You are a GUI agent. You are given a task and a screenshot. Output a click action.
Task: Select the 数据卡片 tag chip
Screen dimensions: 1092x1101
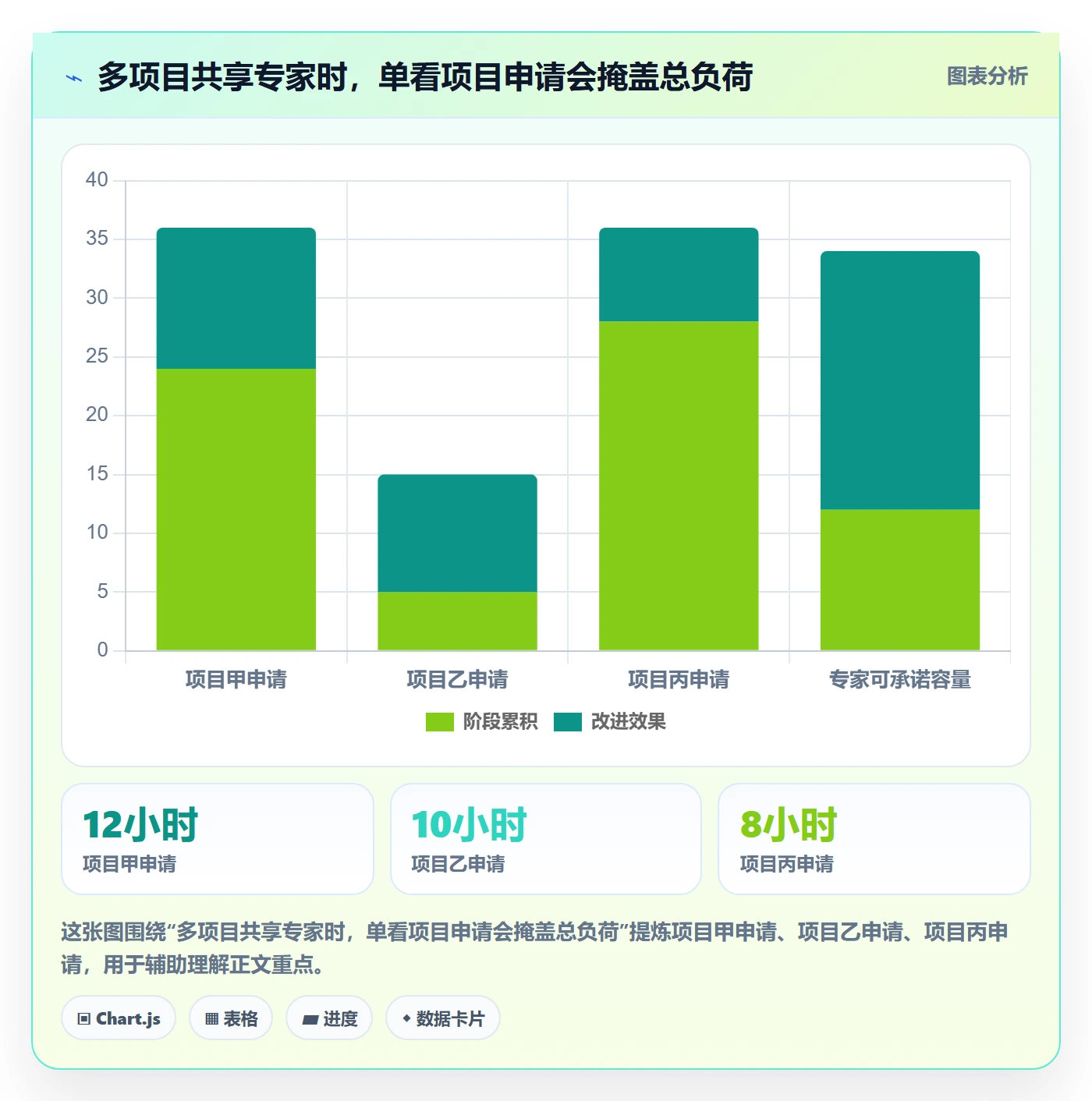point(443,1018)
